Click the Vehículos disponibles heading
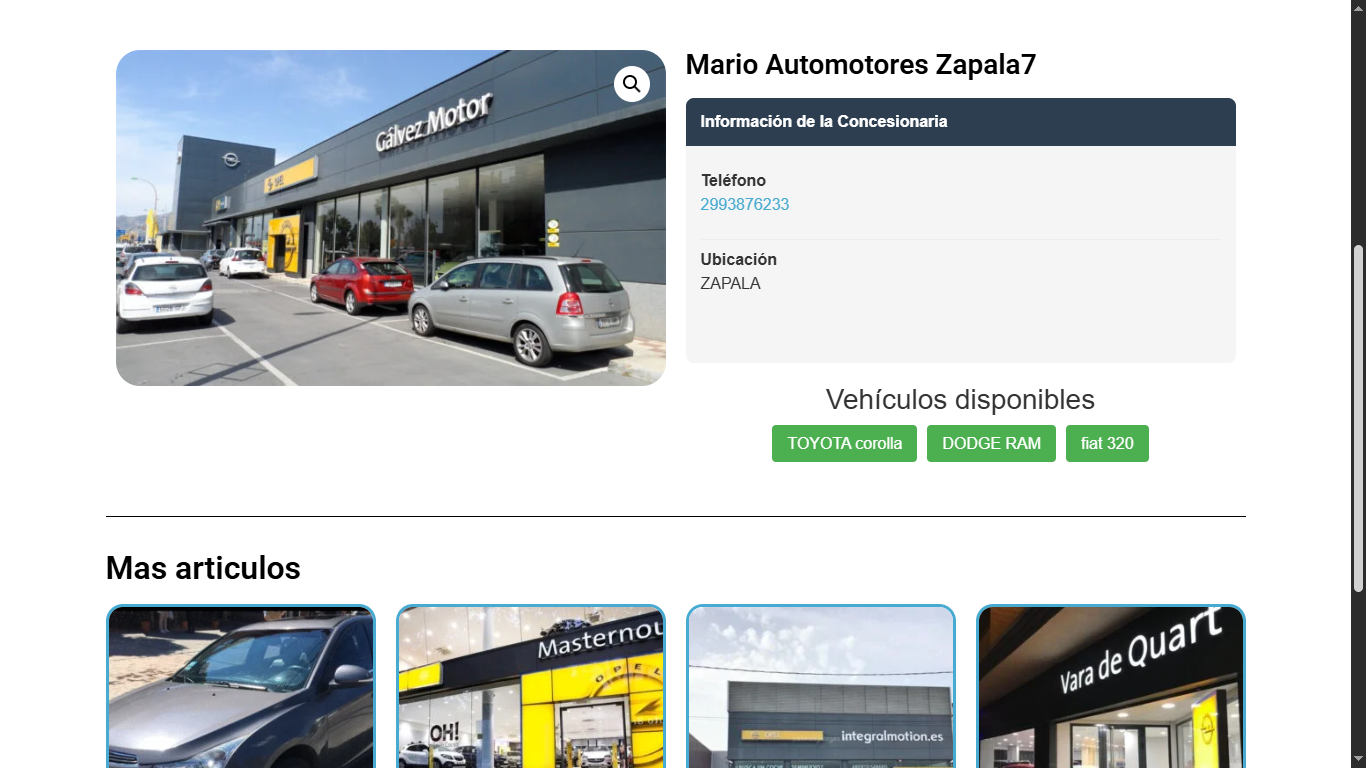 click(960, 400)
